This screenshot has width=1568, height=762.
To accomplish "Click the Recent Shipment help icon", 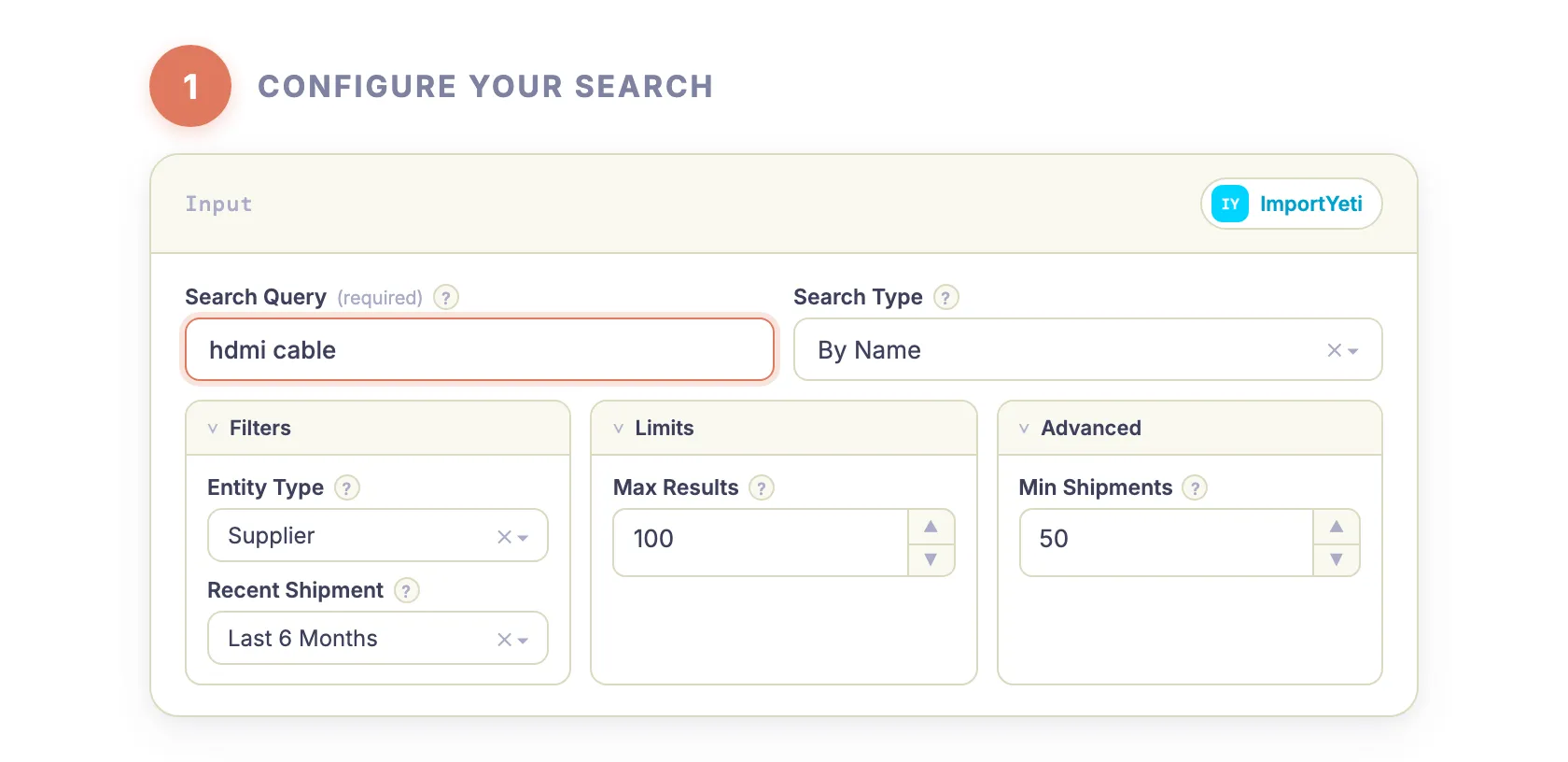I will [406, 590].
